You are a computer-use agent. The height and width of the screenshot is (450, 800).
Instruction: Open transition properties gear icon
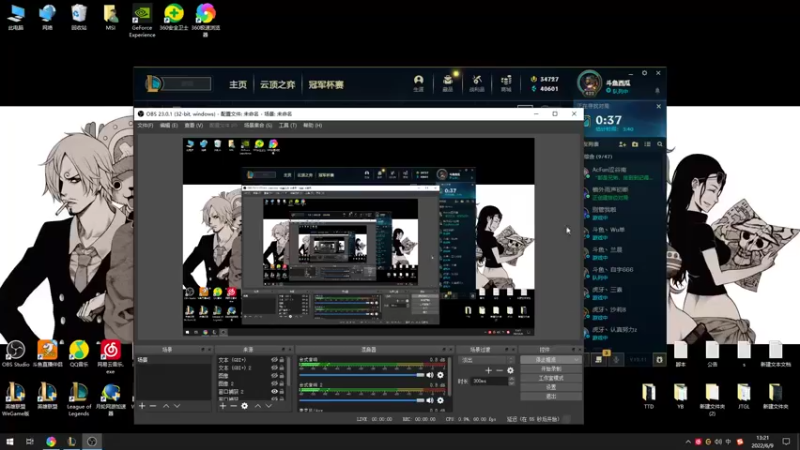tap(510, 370)
